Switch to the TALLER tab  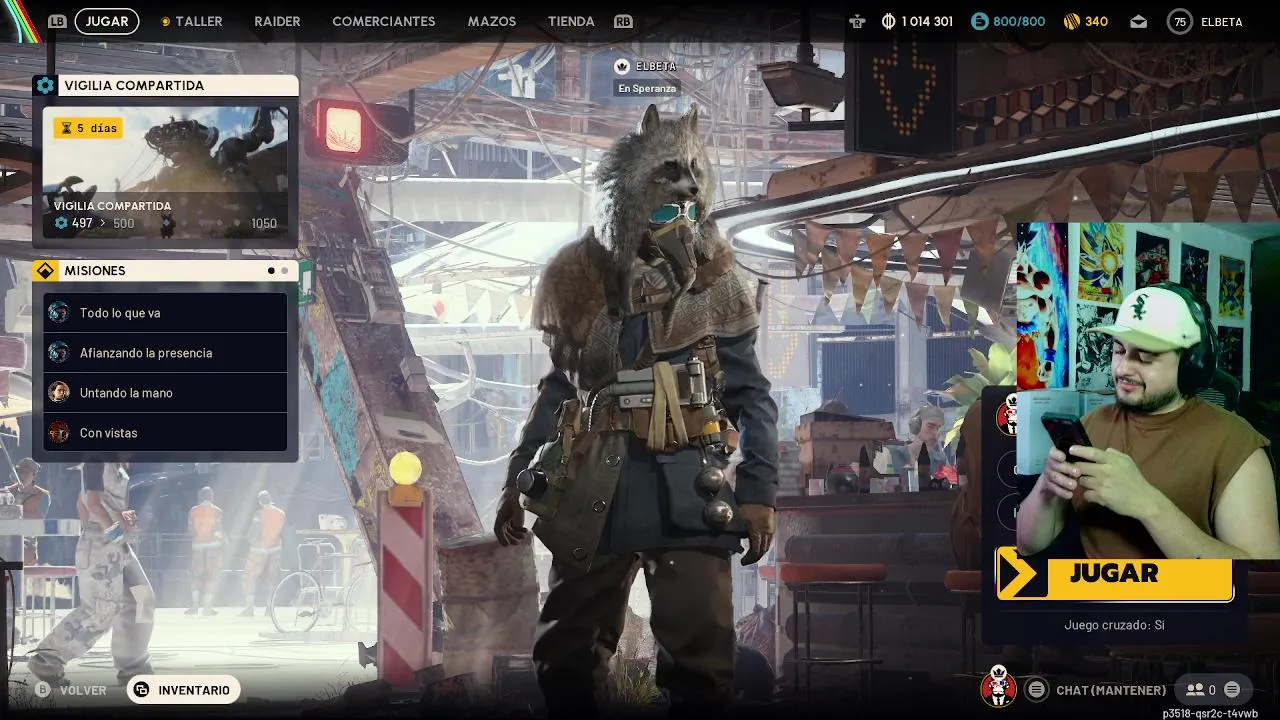coord(199,21)
